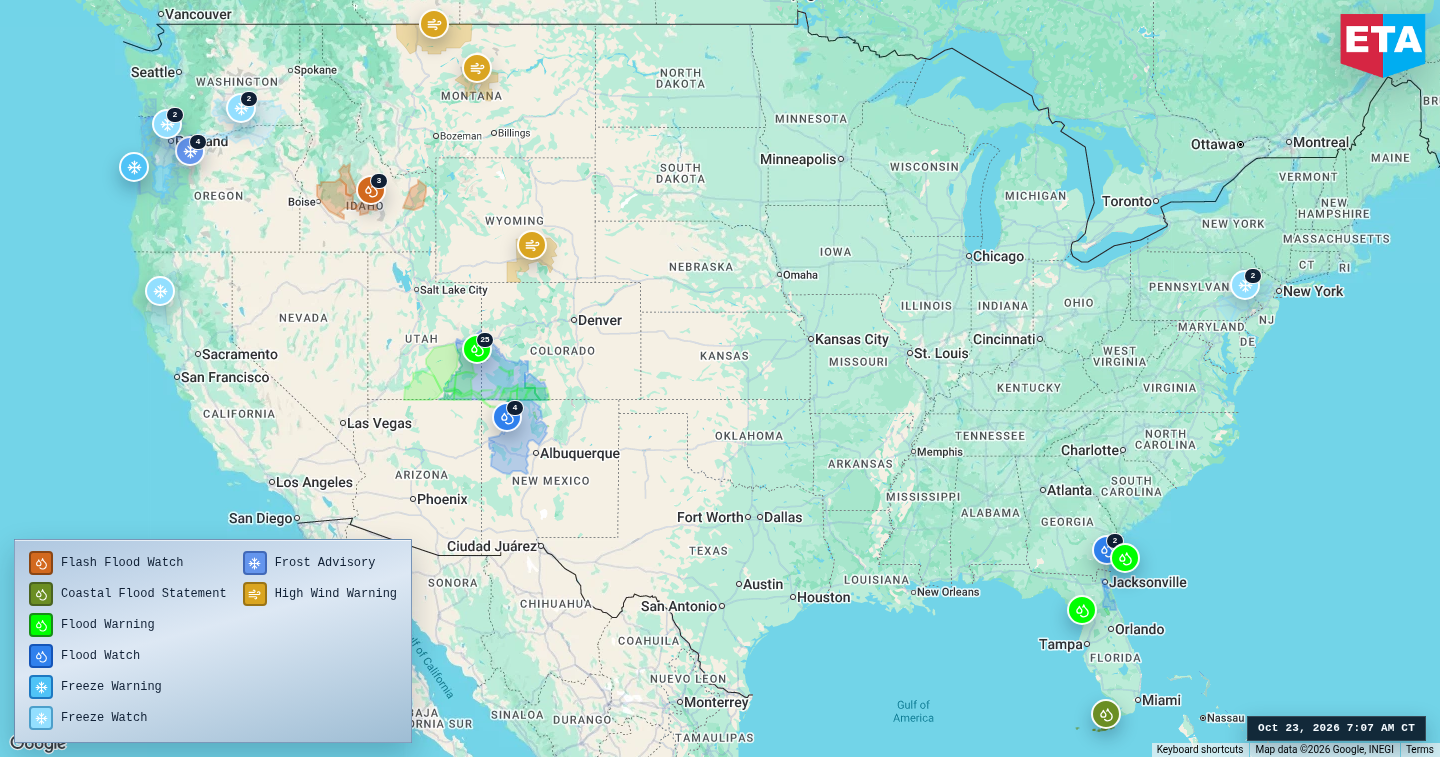The width and height of the screenshot is (1440, 757).
Task: Click the High Wind Warning legend icon
Action: click(255, 594)
